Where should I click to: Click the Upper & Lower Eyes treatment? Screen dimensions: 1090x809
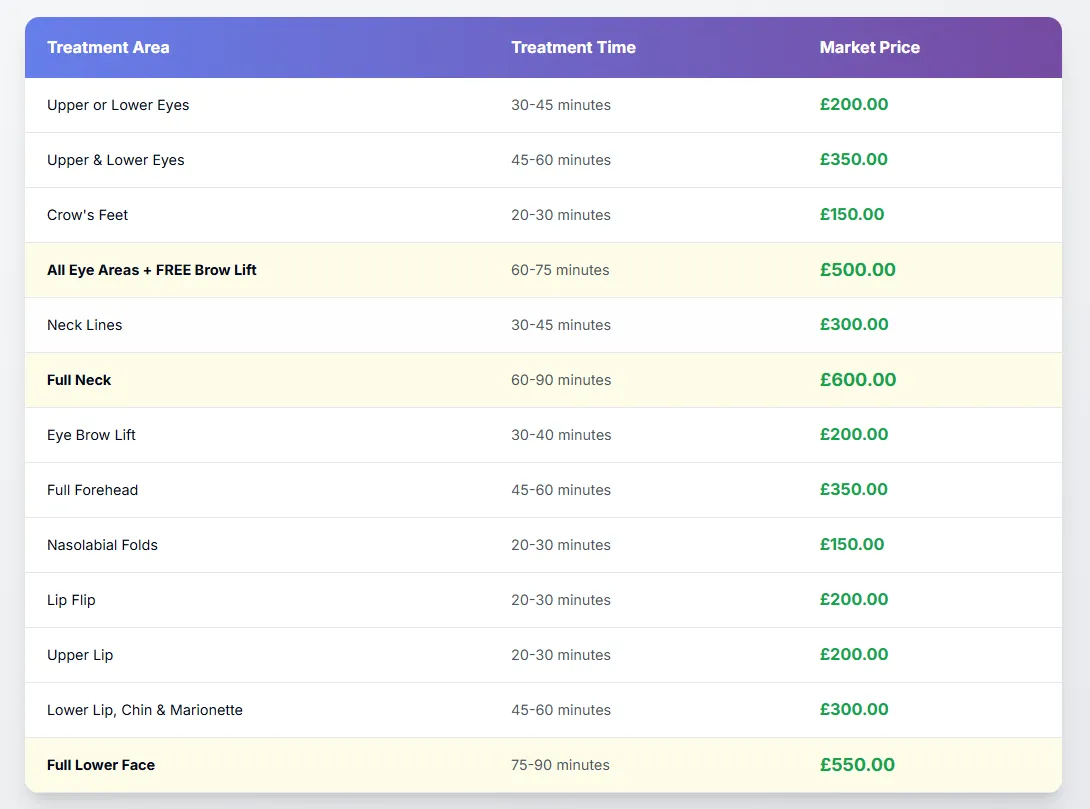click(116, 160)
